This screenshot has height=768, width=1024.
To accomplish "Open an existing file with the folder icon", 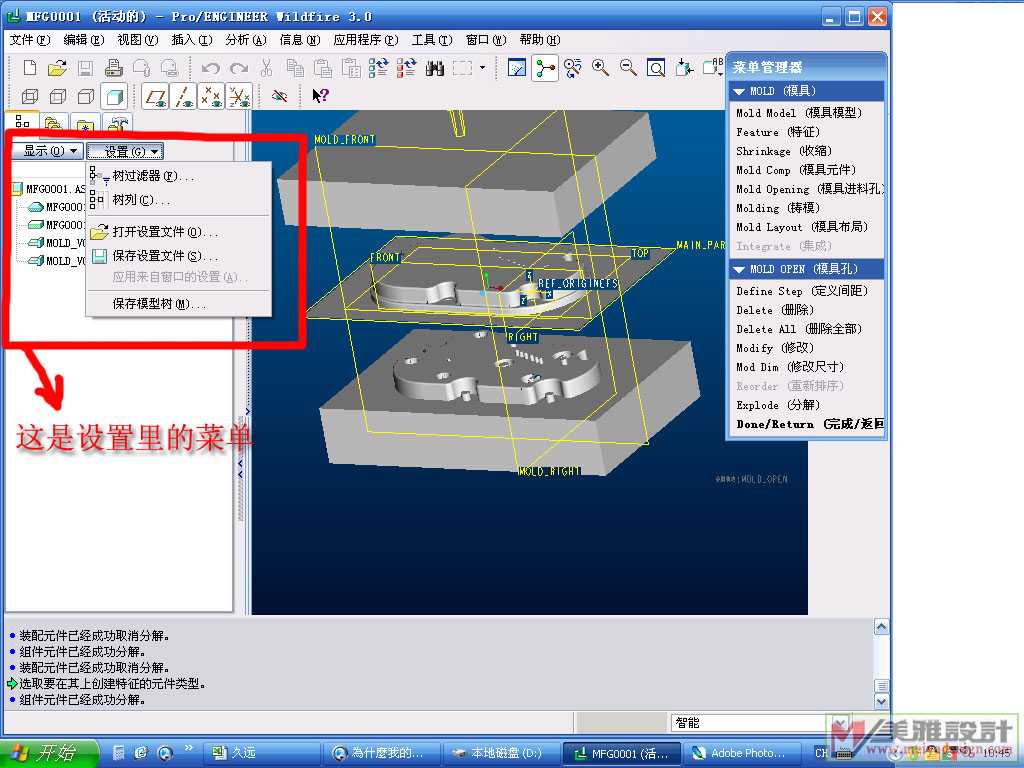I will (x=57, y=67).
